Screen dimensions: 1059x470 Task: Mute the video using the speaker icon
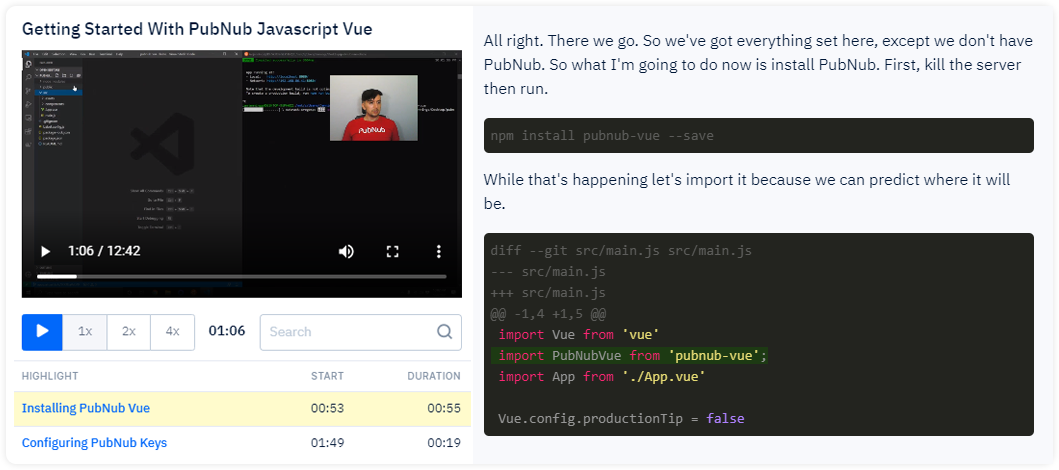click(346, 252)
